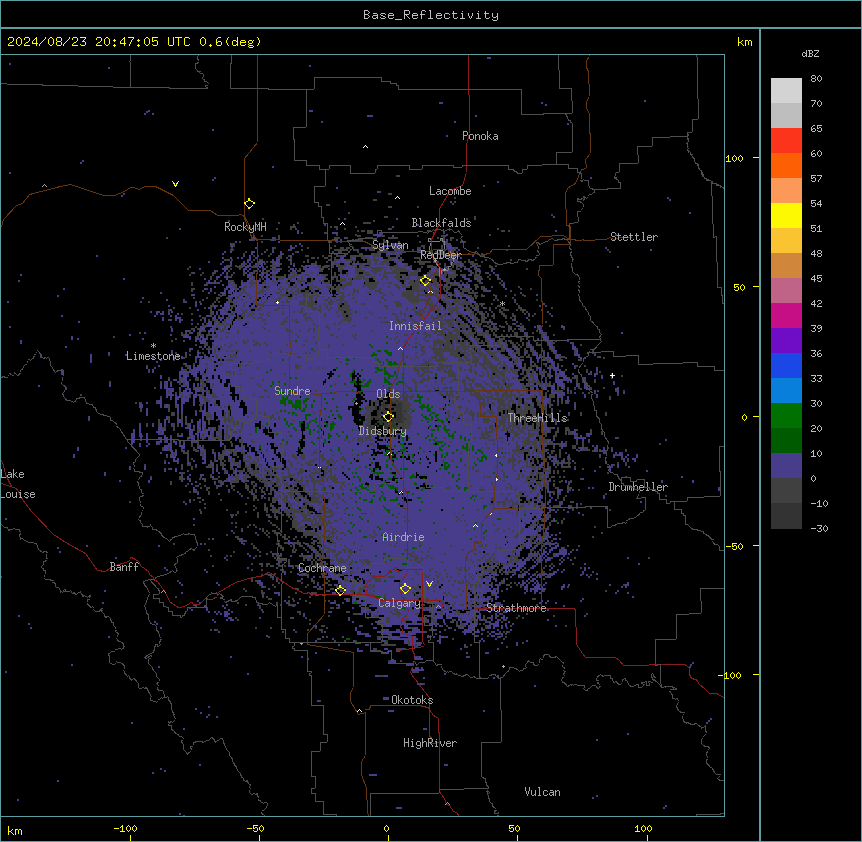Click the km unit label at bottom left
Screen dimensions: 862x842
15,831
